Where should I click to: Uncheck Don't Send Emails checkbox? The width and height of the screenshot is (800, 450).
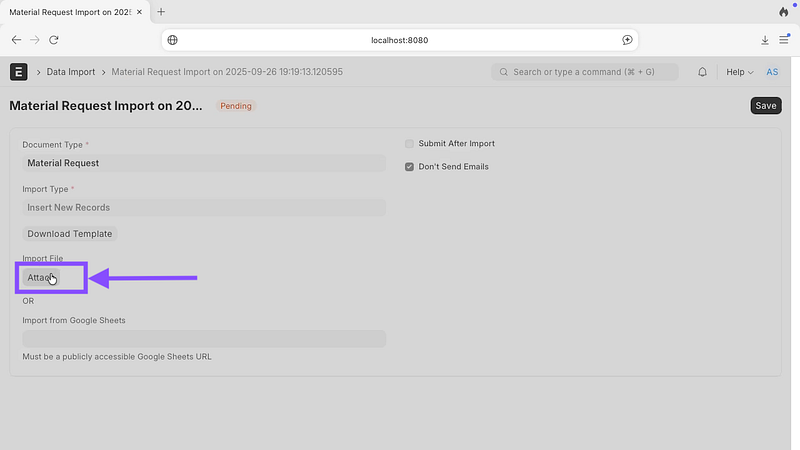tap(409, 167)
